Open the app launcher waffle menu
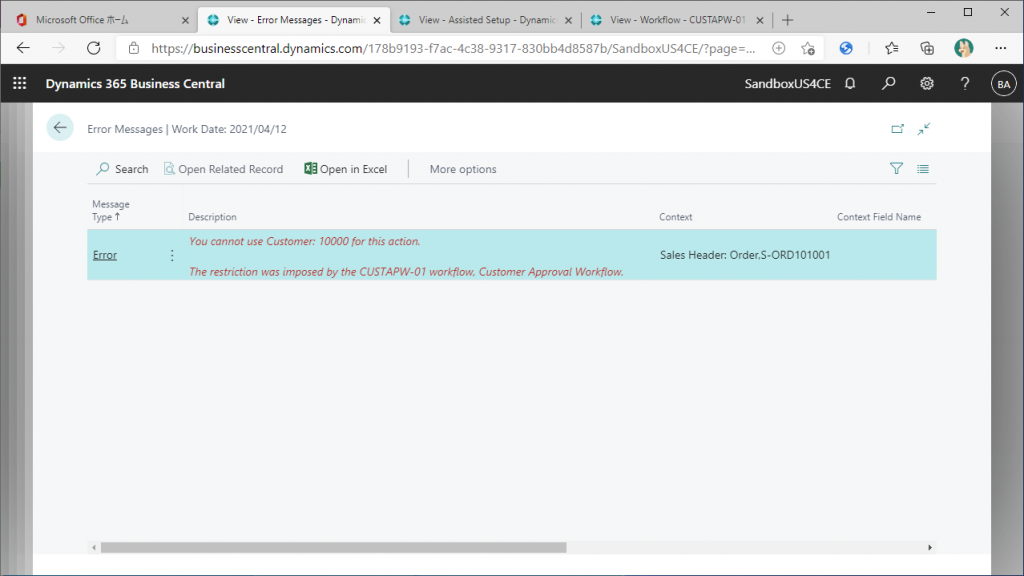This screenshot has width=1024, height=576. point(20,84)
